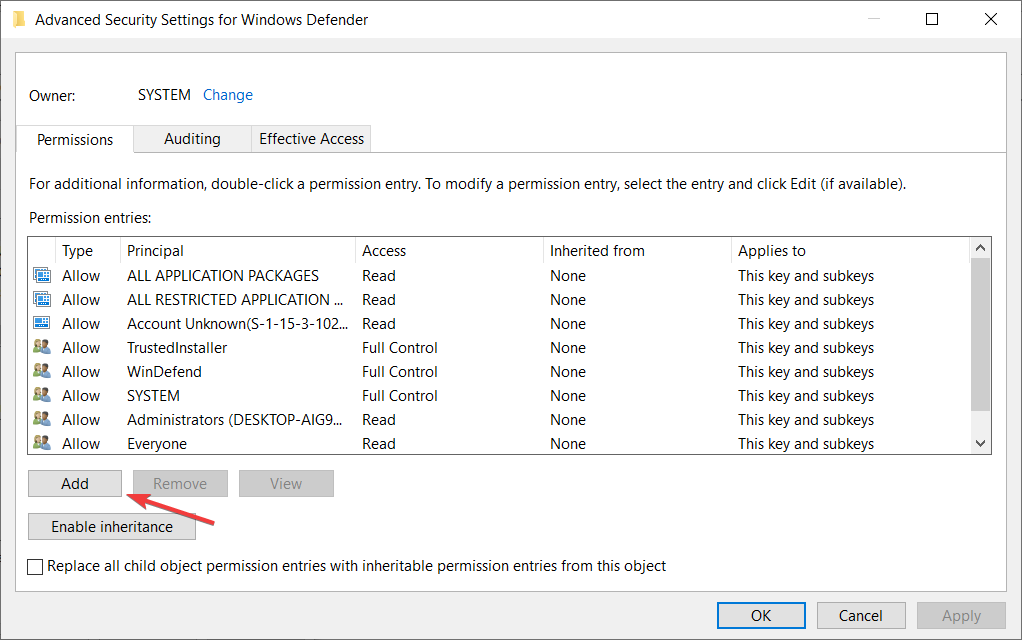The height and width of the screenshot is (640, 1022).
Task: Click the Account Unknown row icon
Action: coord(42,323)
